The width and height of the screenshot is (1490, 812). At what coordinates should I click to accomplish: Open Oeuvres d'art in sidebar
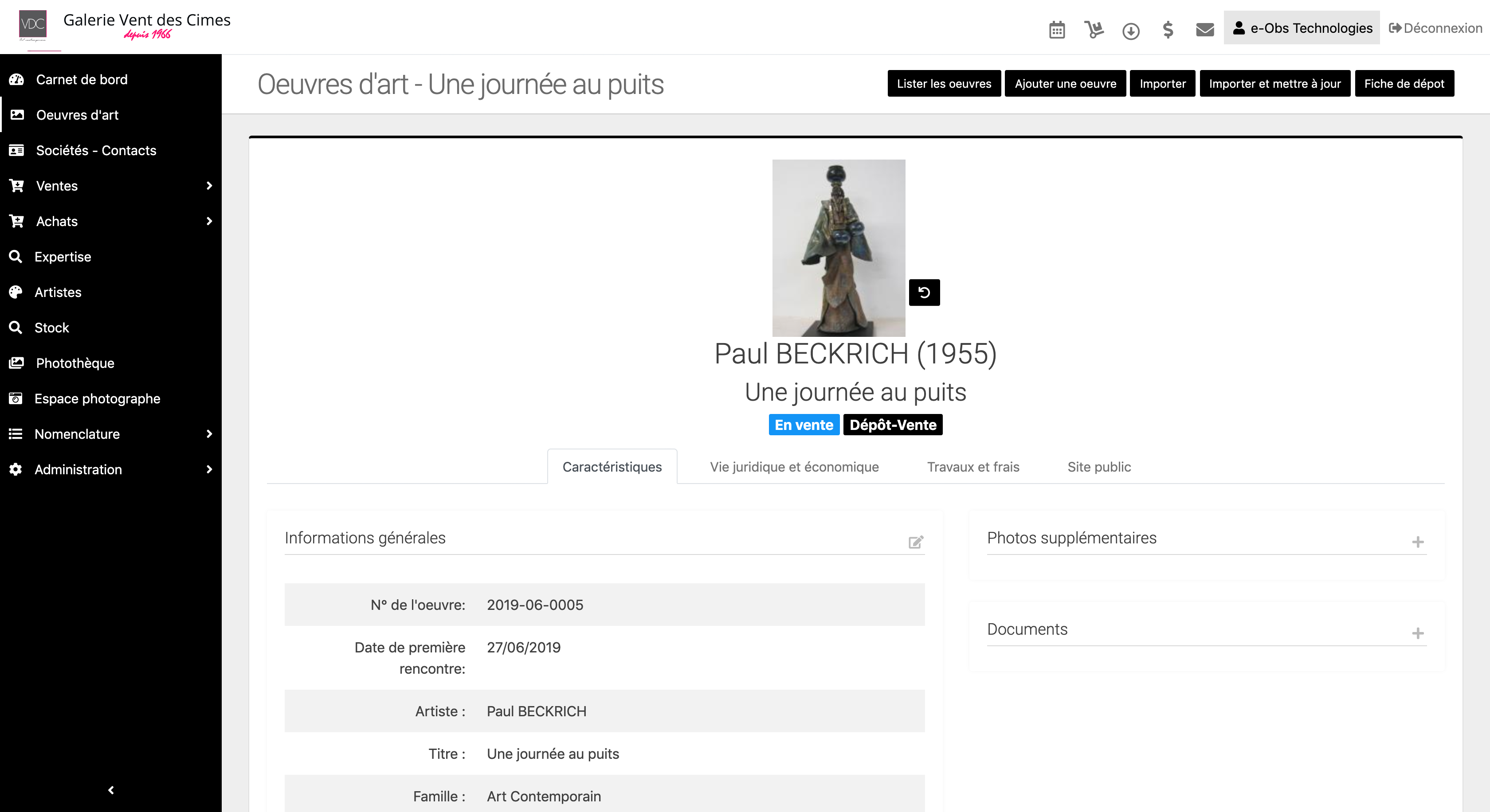click(111, 115)
